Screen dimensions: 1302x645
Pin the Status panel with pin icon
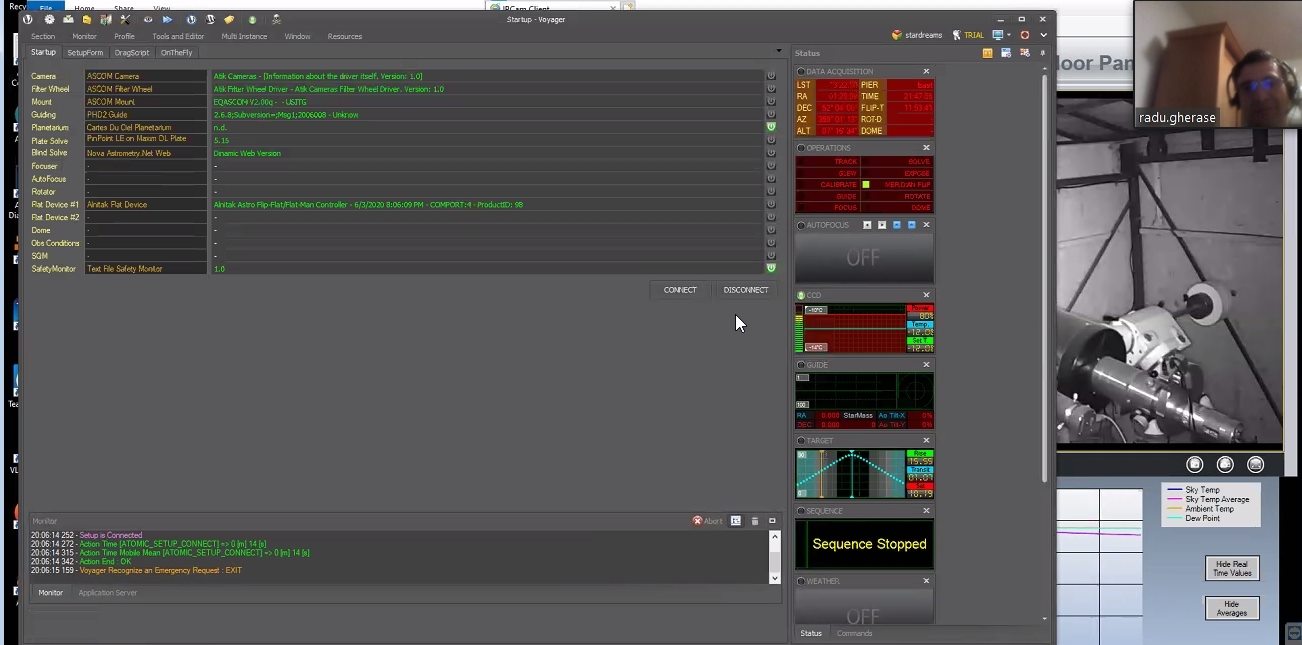[x=1043, y=53]
